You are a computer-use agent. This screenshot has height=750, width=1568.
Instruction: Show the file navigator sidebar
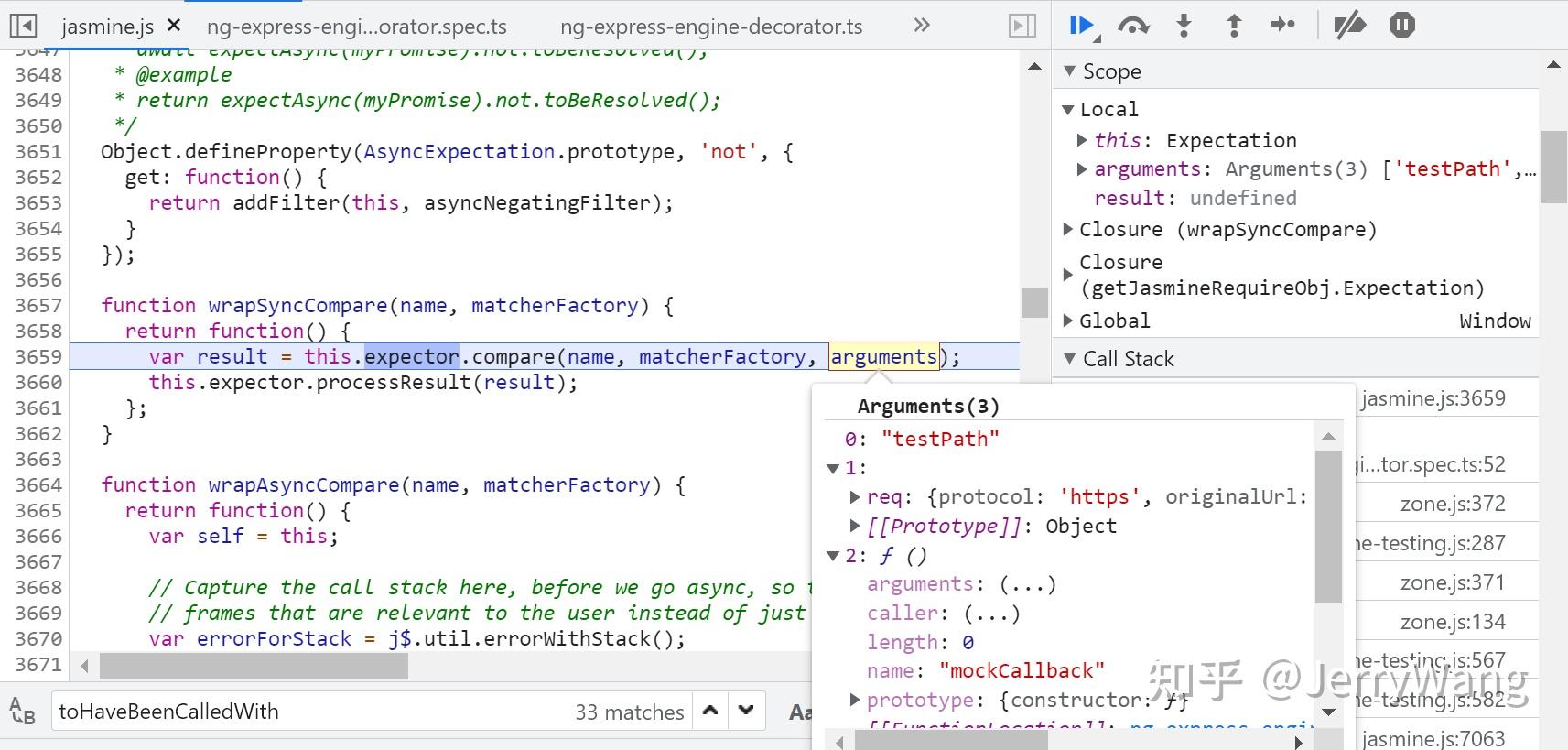tap(23, 26)
